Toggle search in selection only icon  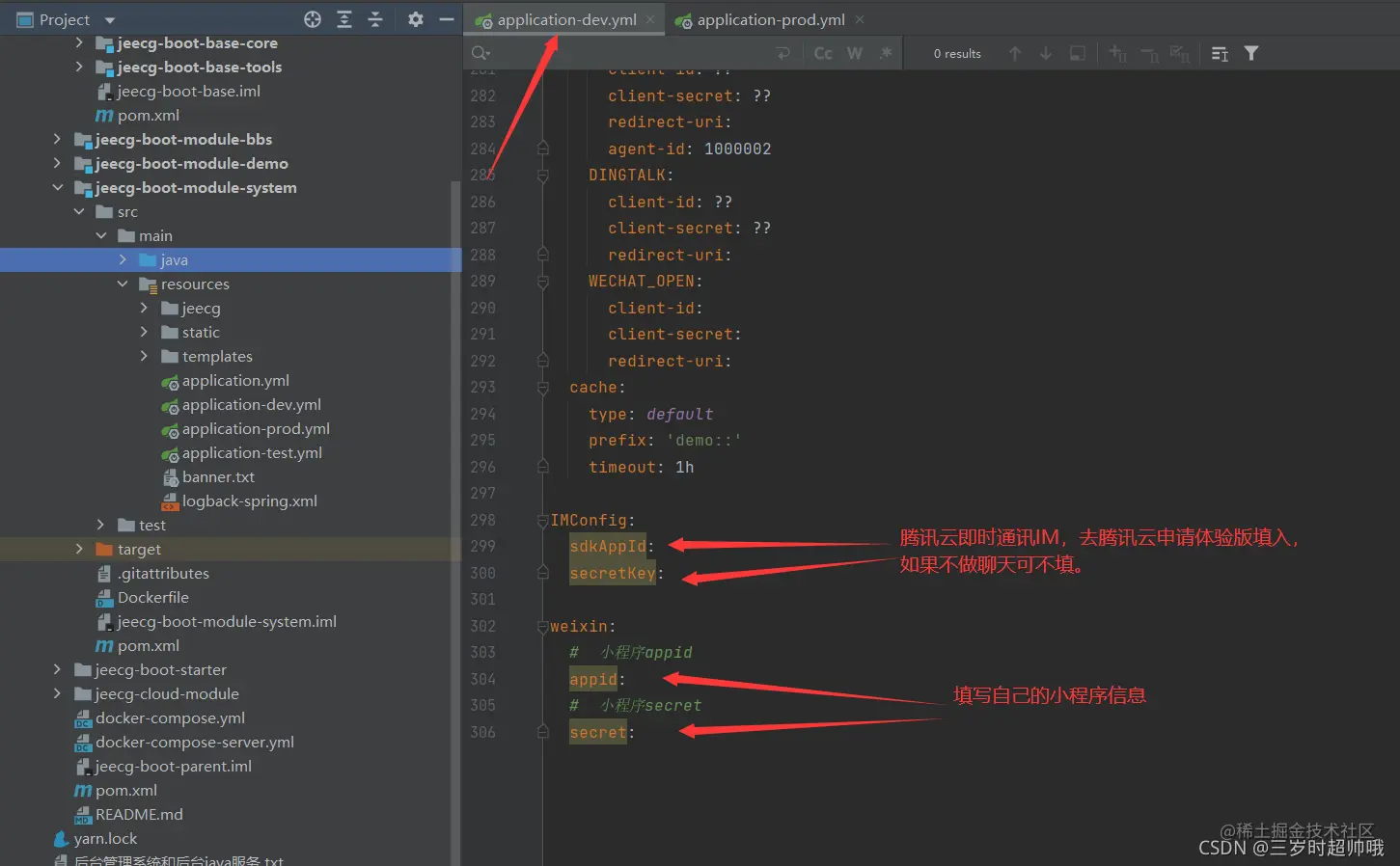[x=1078, y=53]
